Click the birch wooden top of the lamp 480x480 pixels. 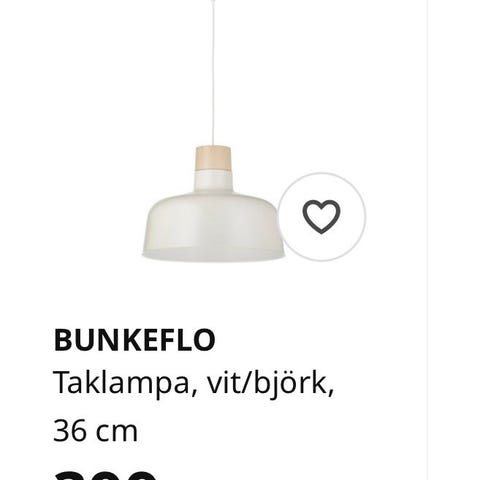pyautogui.click(x=213, y=158)
